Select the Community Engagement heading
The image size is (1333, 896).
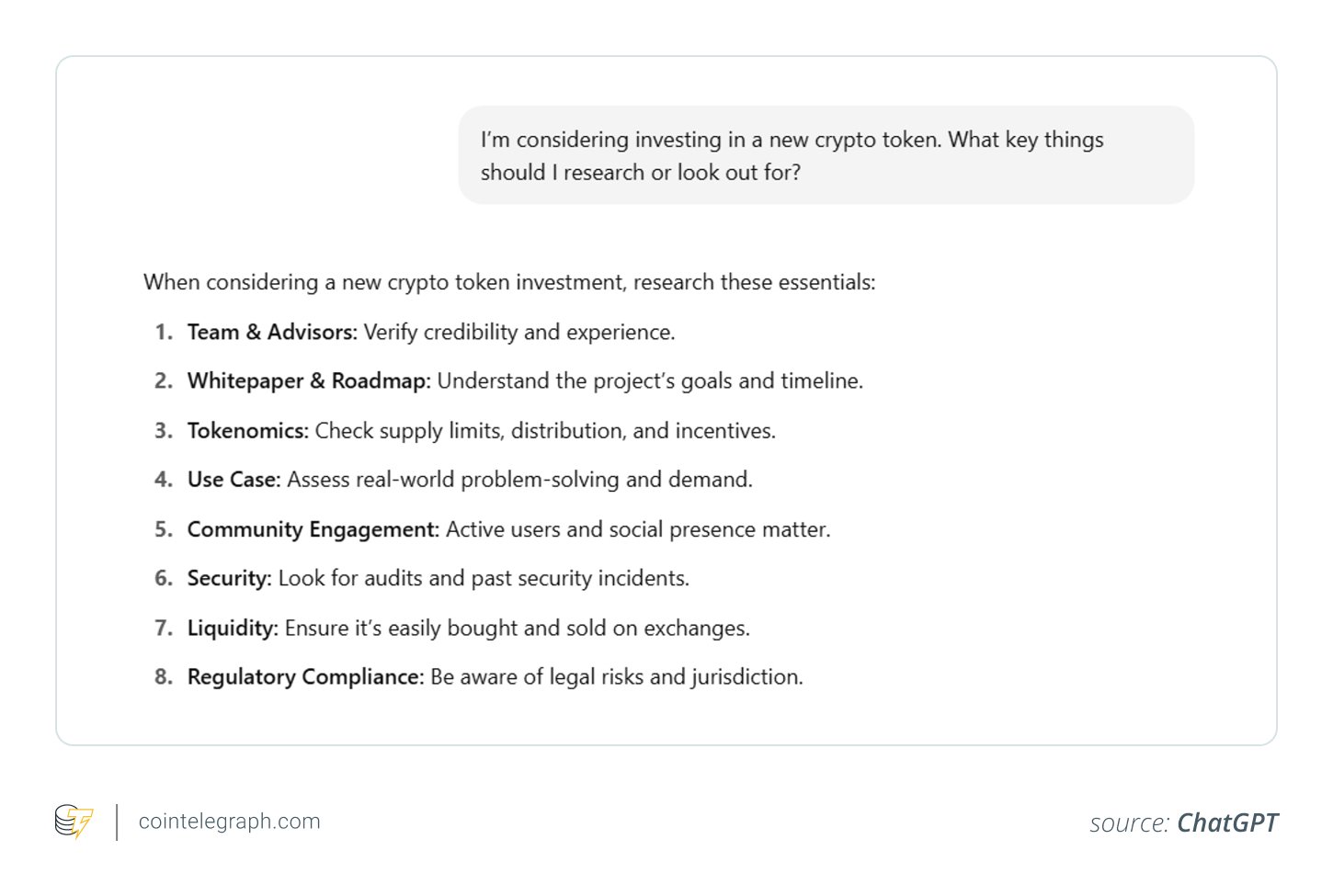click(x=313, y=529)
